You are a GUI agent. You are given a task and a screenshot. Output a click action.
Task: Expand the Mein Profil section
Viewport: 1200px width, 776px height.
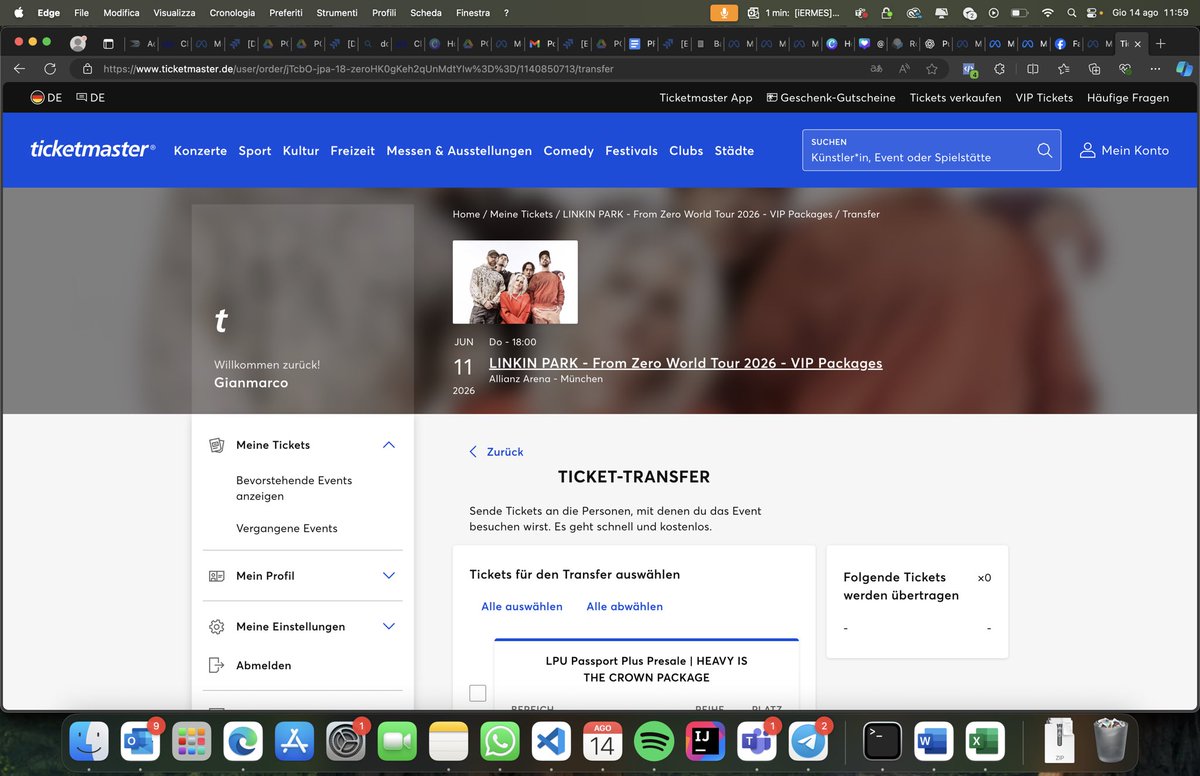pos(389,576)
